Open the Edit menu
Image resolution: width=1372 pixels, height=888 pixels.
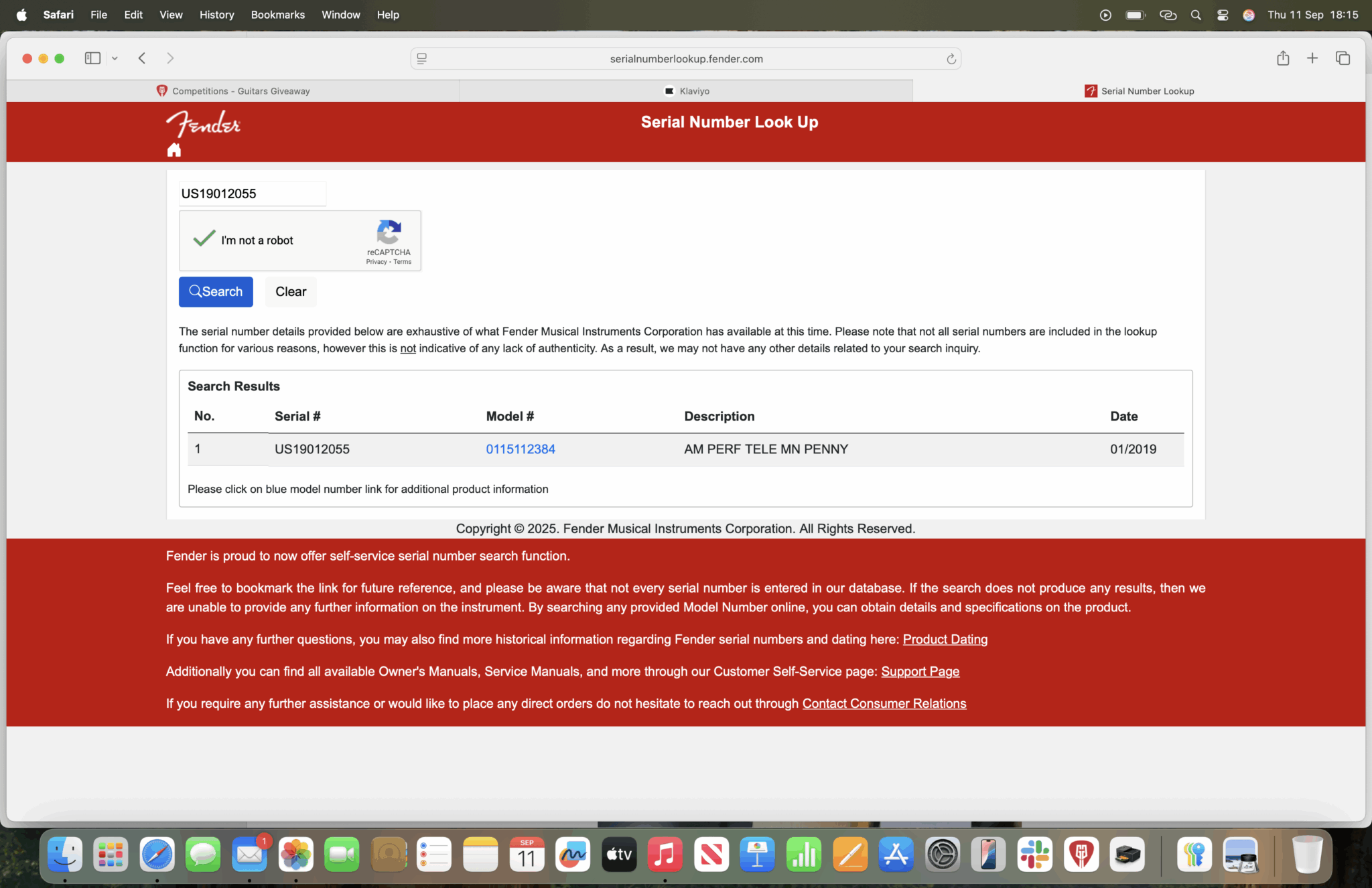coord(133,15)
